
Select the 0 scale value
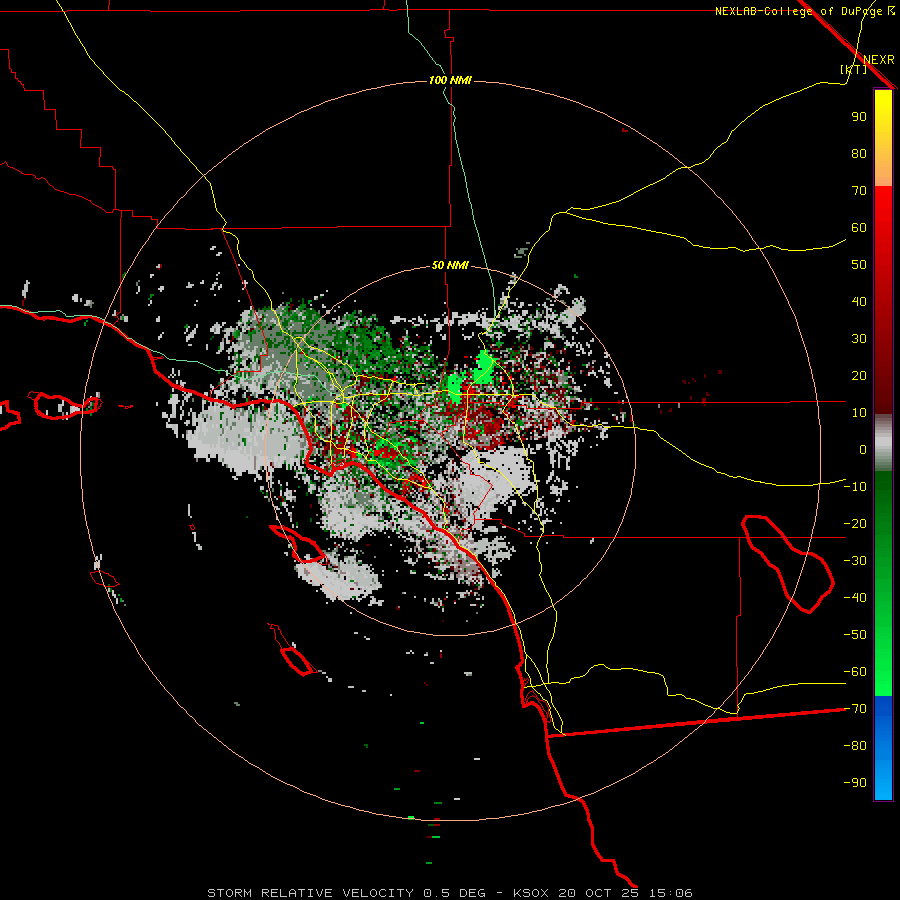(x=863, y=450)
